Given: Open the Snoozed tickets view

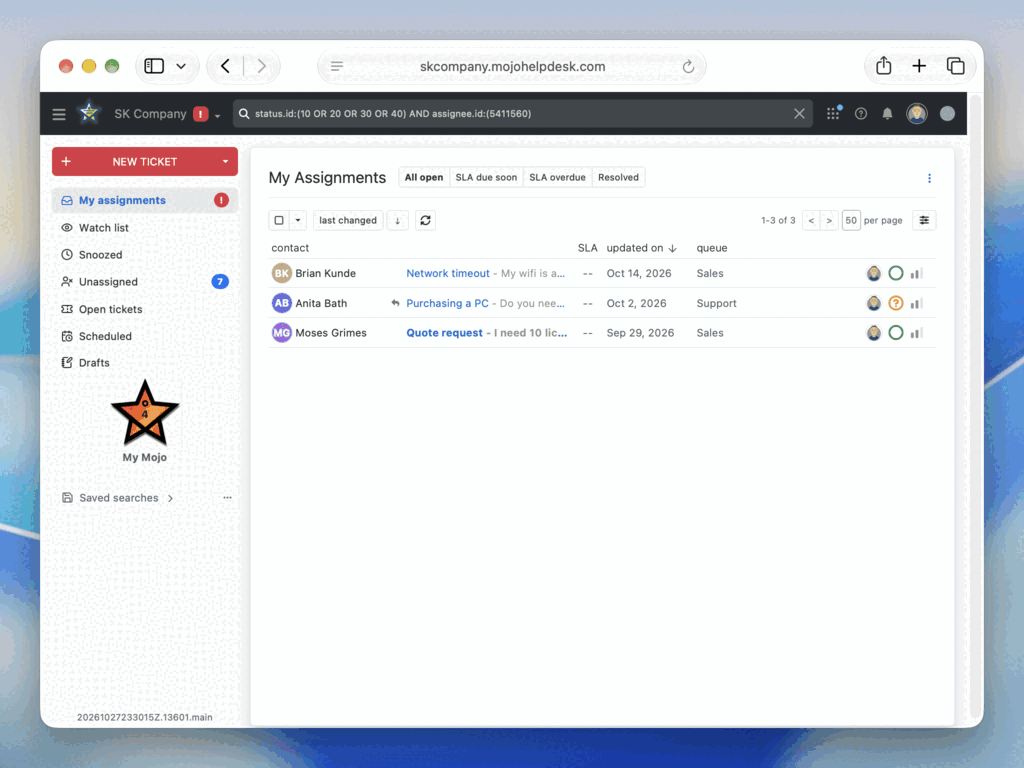Looking at the screenshot, I should point(145,255).
